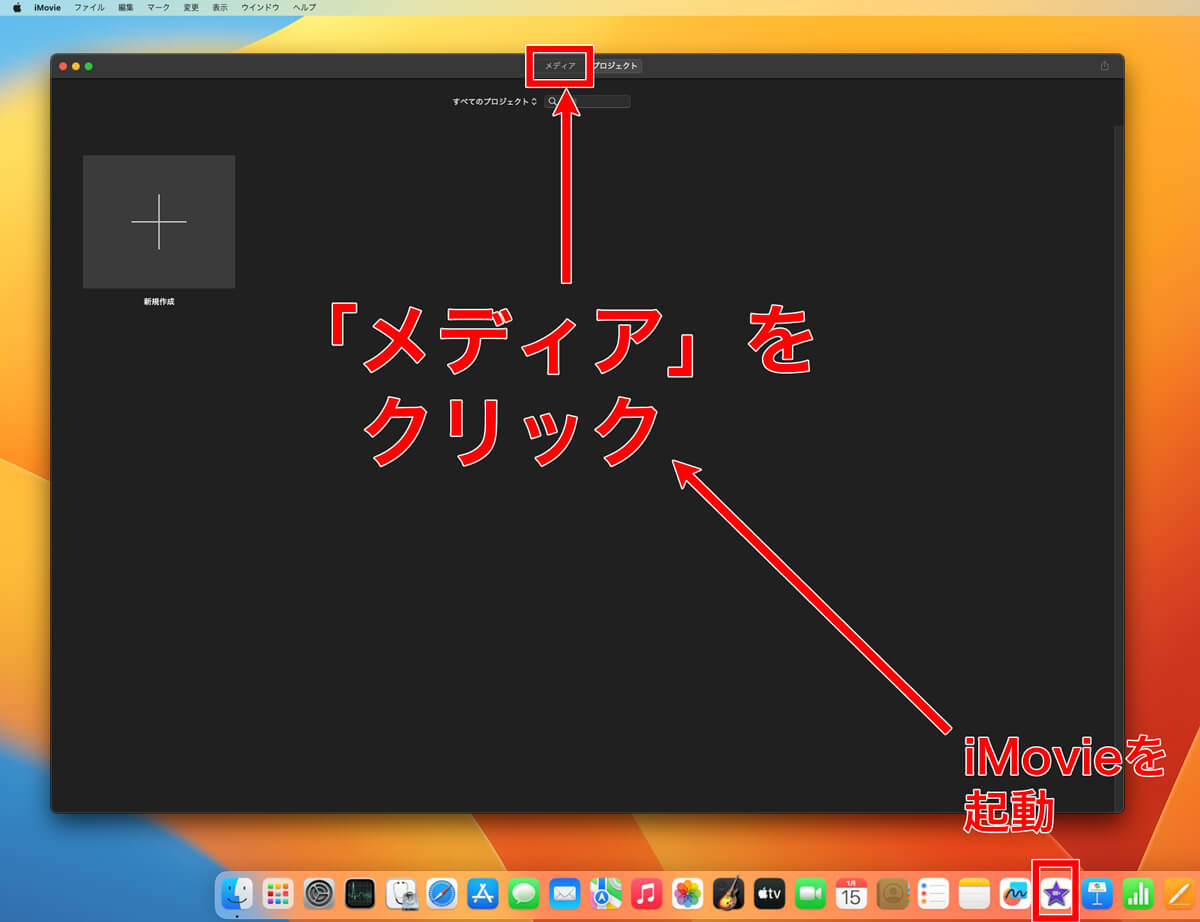Switch to the プロジェクト tab
1200x922 pixels.
(614, 66)
